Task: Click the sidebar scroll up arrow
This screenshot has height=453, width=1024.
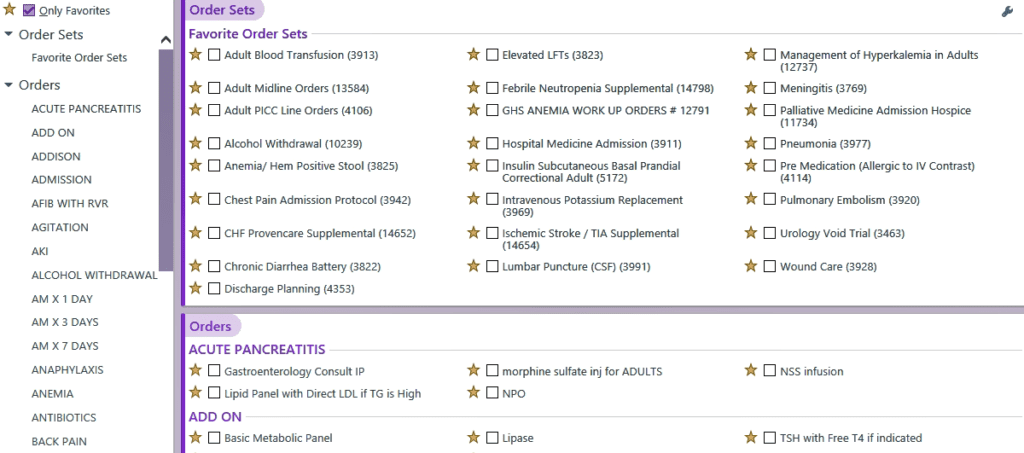Action: pos(166,39)
